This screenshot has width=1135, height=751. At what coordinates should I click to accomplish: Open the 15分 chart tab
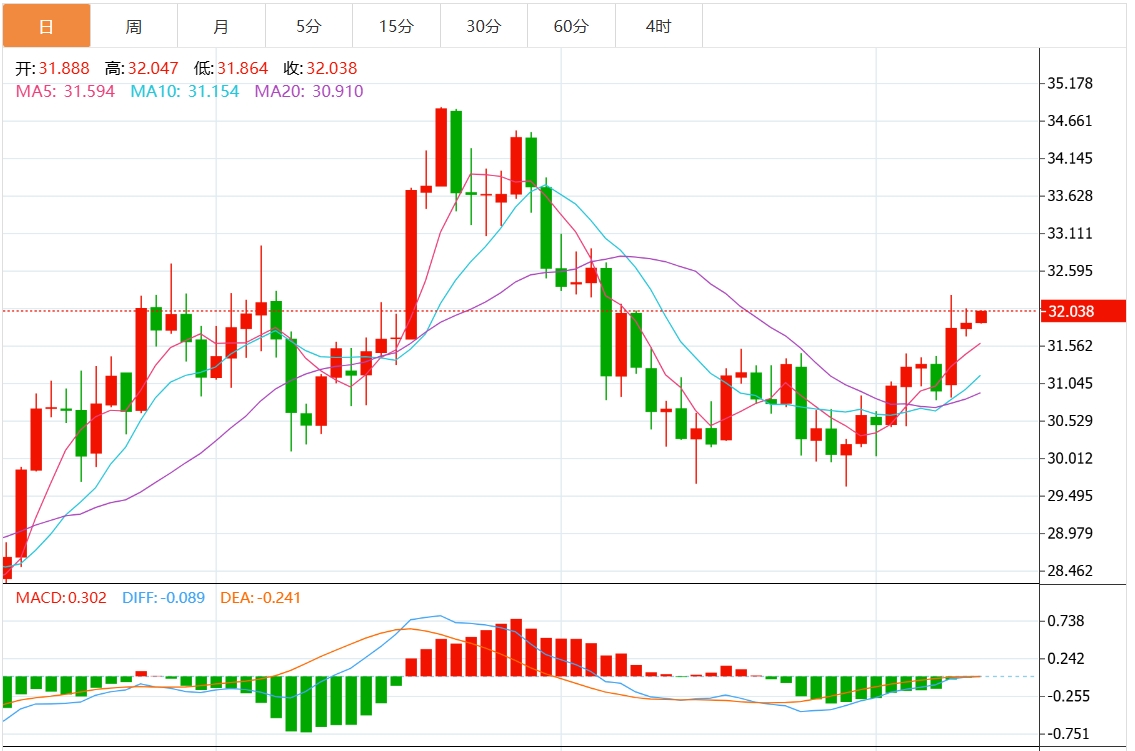pos(397,26)
